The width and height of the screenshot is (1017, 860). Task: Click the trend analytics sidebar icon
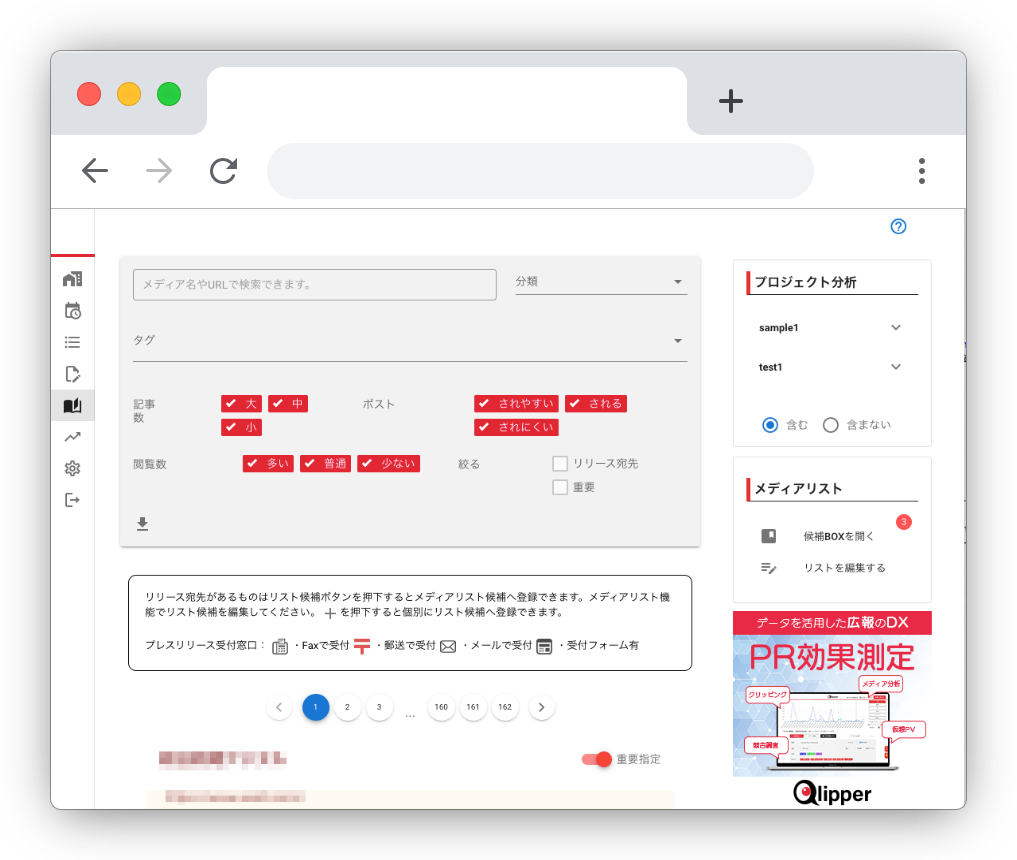(x=72, y=437)
